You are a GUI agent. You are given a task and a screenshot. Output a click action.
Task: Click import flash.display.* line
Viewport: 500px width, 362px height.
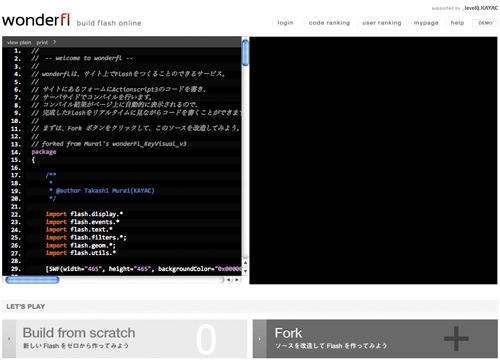click(84, 214)
